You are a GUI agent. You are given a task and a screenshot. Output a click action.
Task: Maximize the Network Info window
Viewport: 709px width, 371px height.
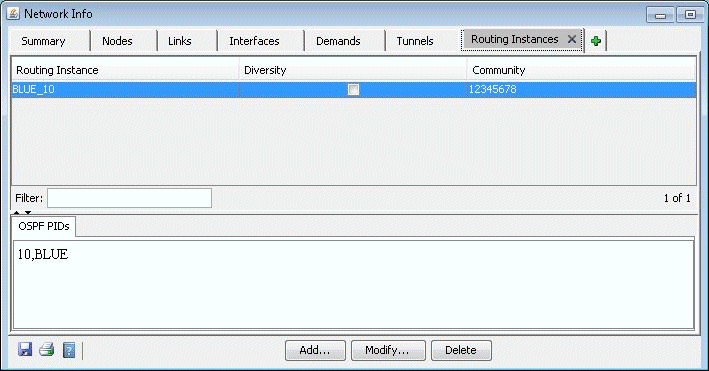coord(690,15)
